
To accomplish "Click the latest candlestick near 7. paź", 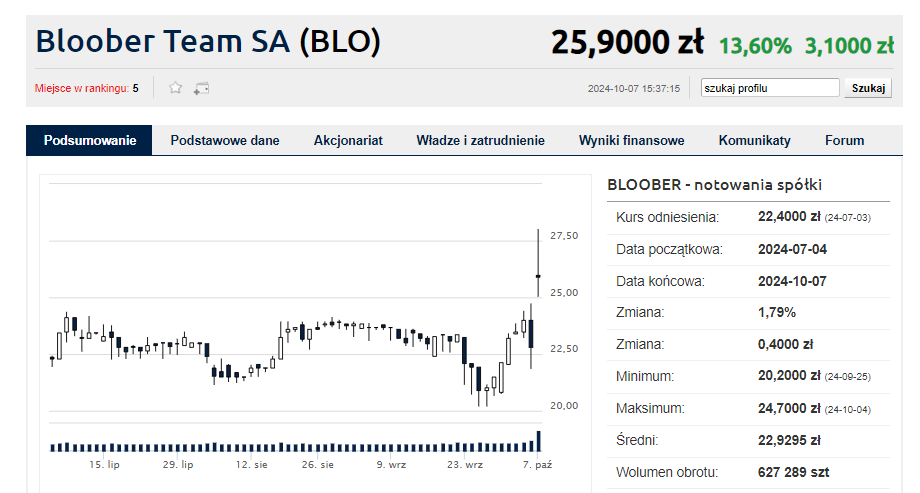I will pos(538,275).
